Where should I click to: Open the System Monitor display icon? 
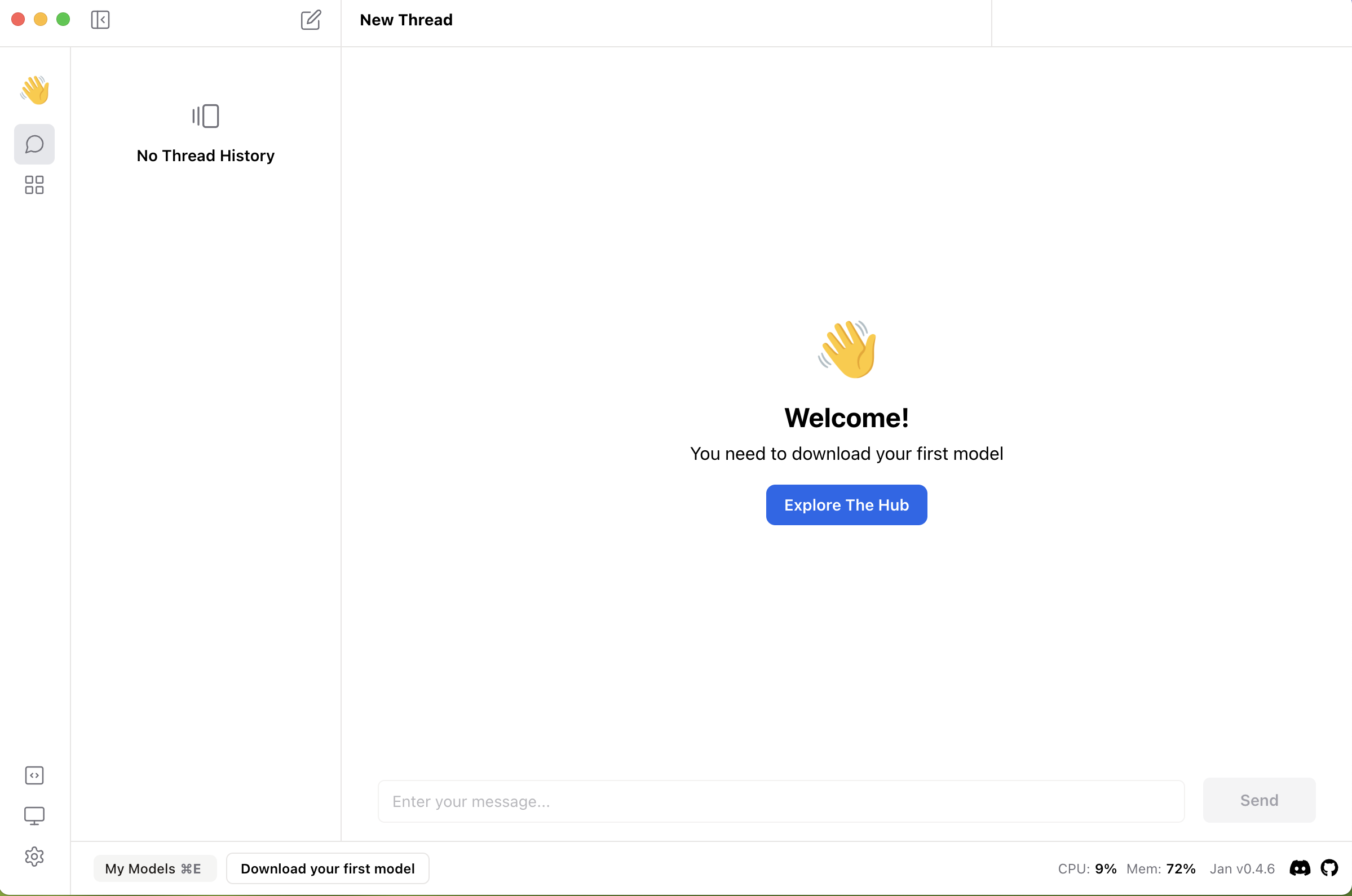pos(34,816)
